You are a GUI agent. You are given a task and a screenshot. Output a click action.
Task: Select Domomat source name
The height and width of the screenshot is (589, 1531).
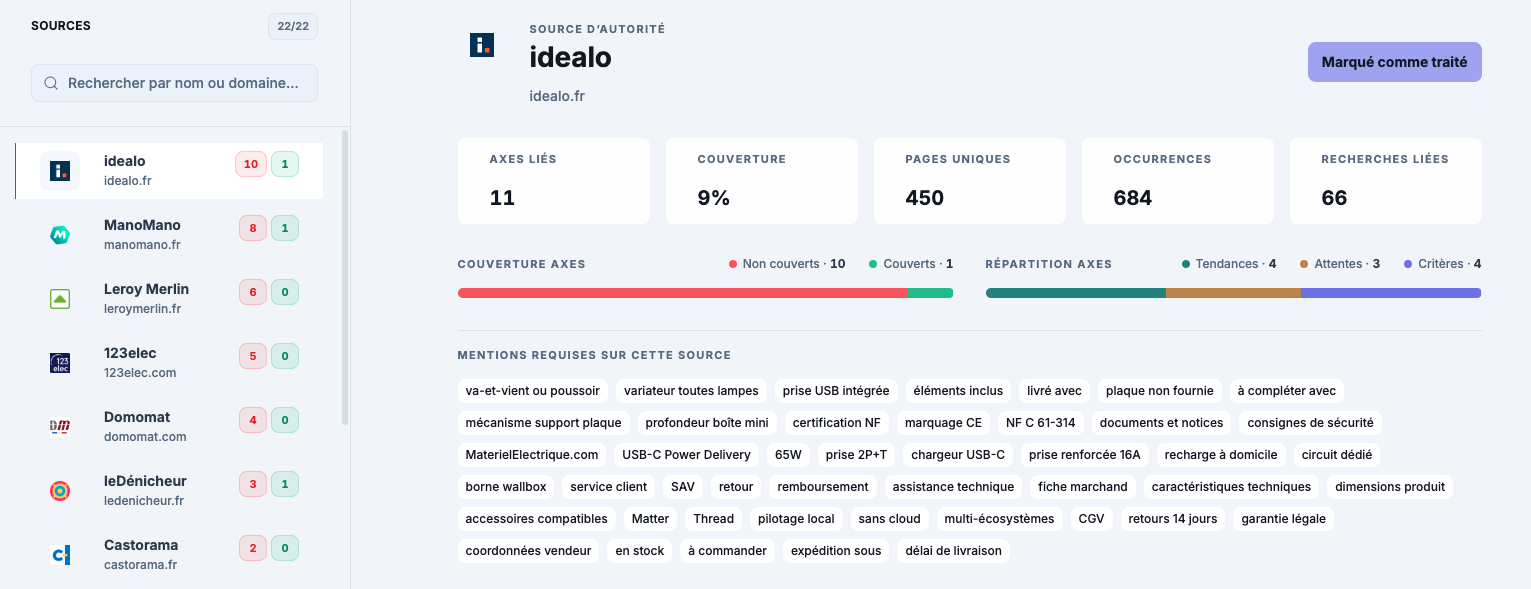(137, 417)
